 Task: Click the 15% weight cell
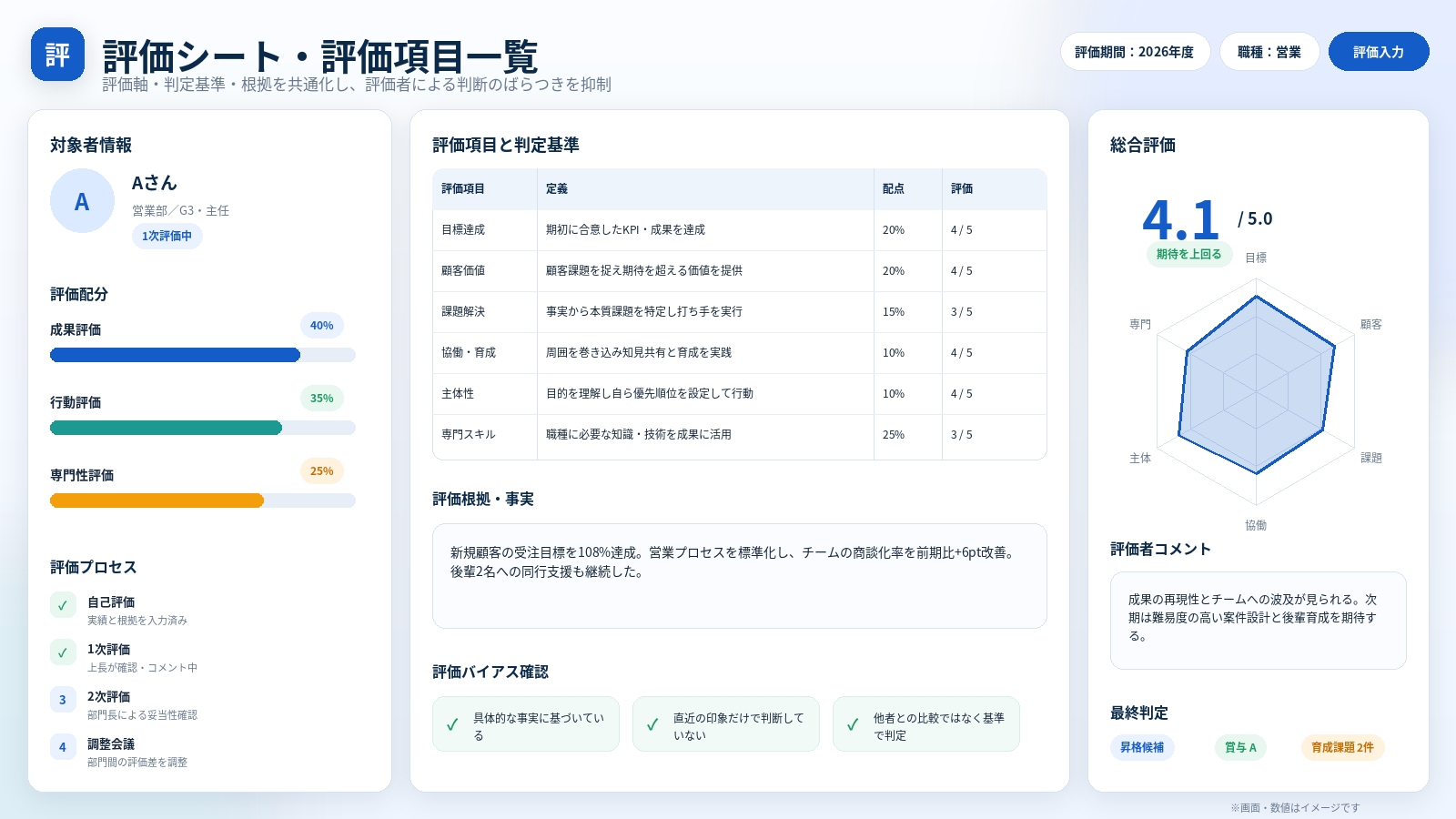[x=894, y=312]
